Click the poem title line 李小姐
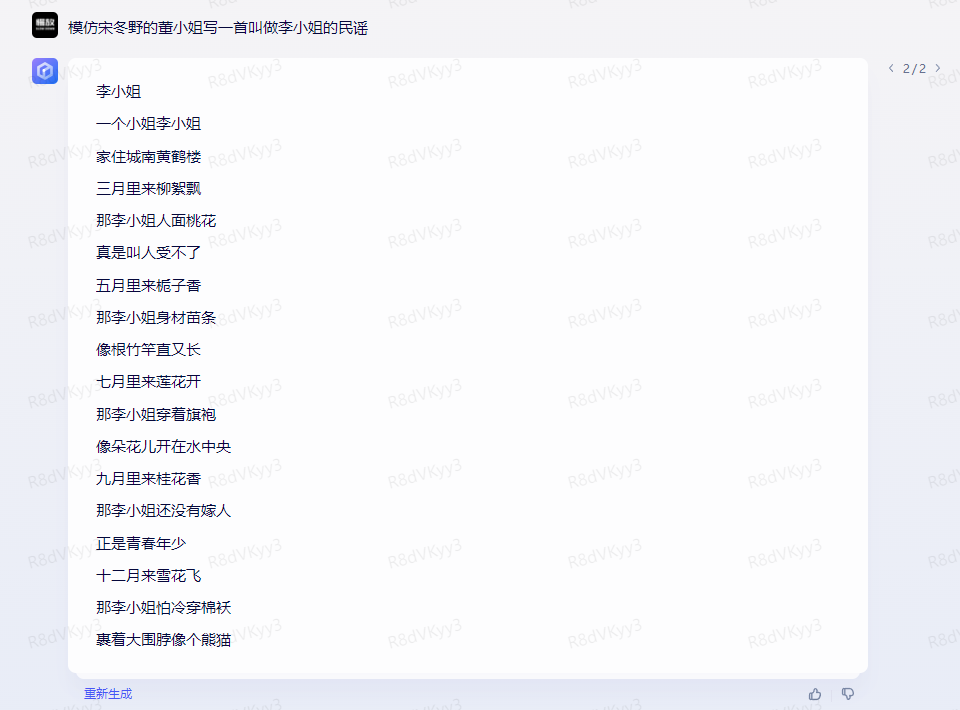Screen dimensions: 960x710 point(119,92)
